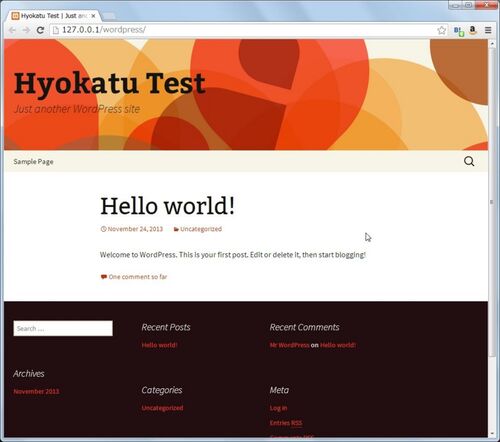Select the Hyokatu Test browser tab

click(x=53, y=16)
